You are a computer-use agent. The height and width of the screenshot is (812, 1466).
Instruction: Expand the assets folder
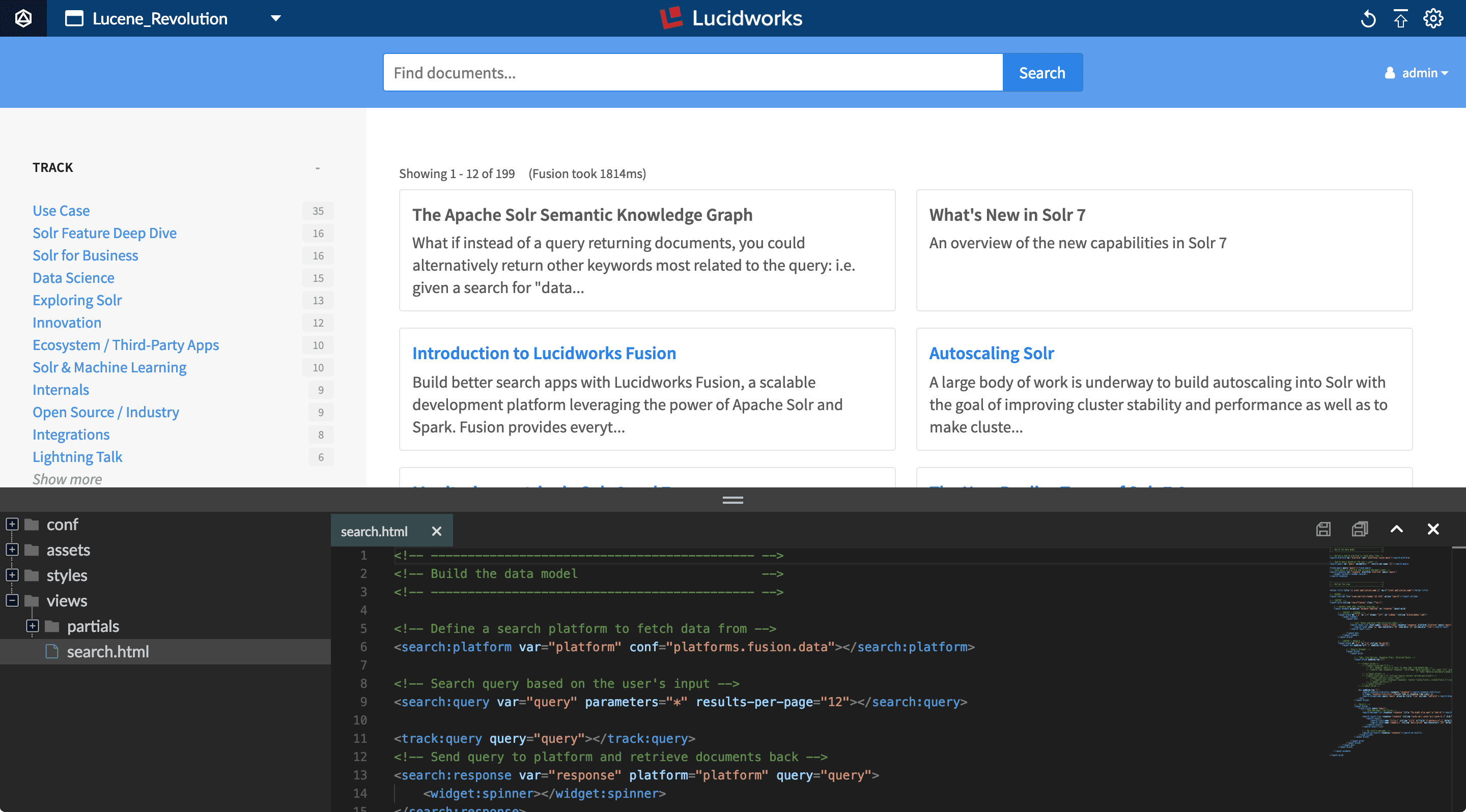[x=12, y=549]
